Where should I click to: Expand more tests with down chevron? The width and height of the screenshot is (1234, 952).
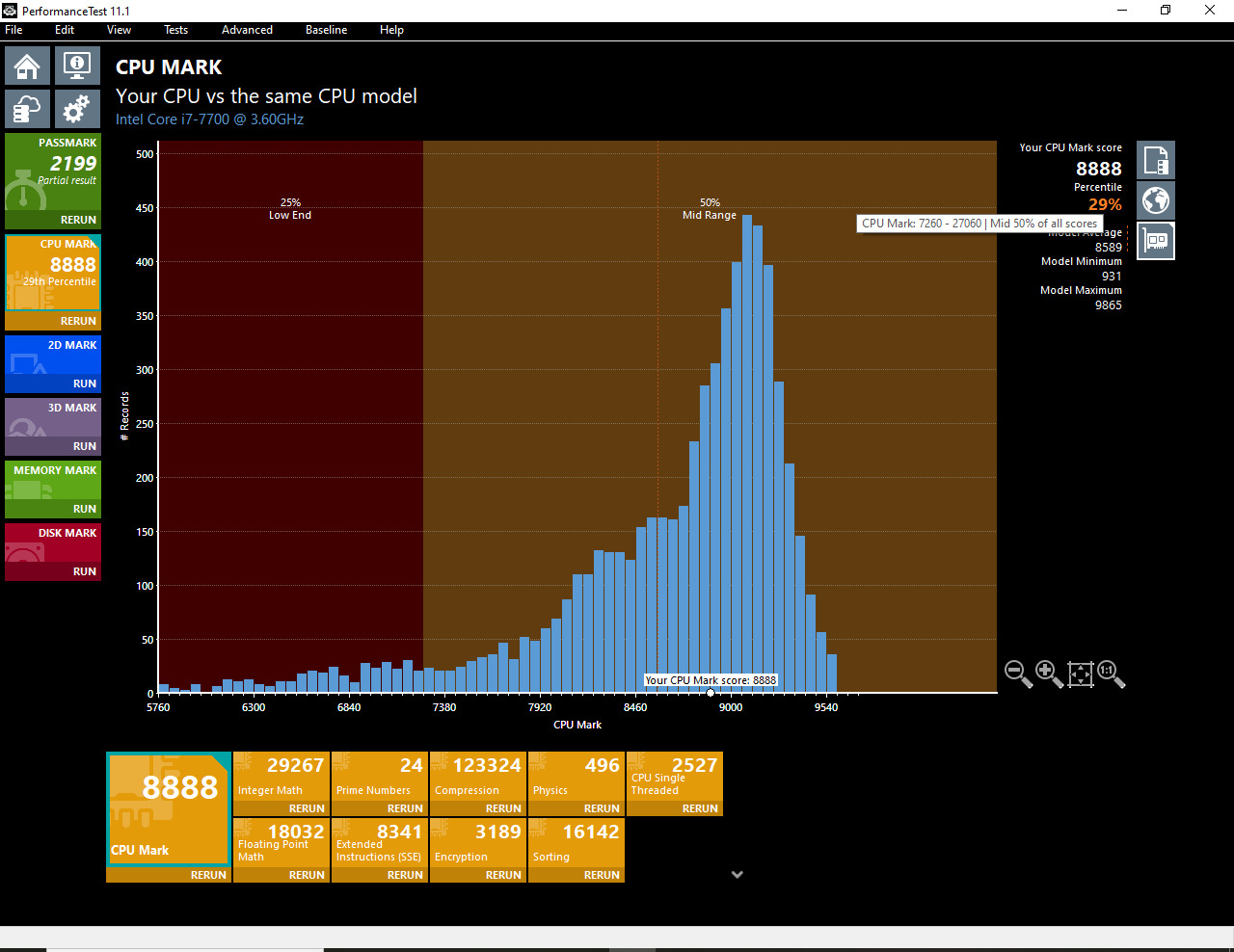tap(738, 875)
